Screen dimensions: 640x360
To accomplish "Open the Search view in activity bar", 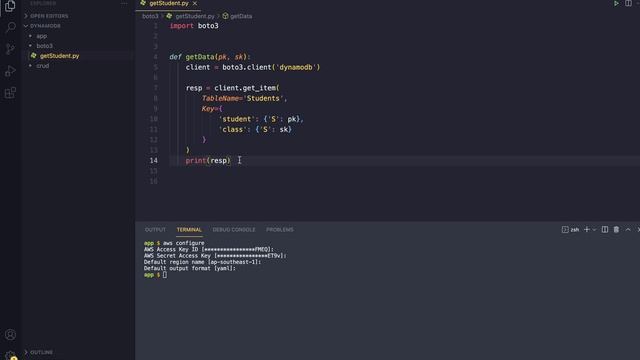I will click(x=10, y=27).
